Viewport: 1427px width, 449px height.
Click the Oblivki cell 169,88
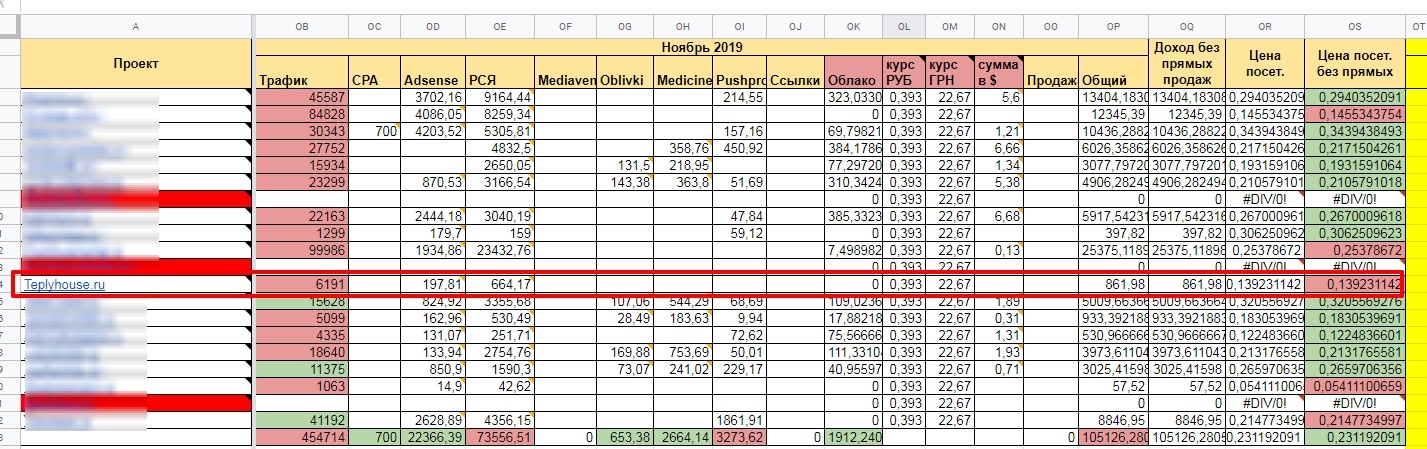point(624,351)
